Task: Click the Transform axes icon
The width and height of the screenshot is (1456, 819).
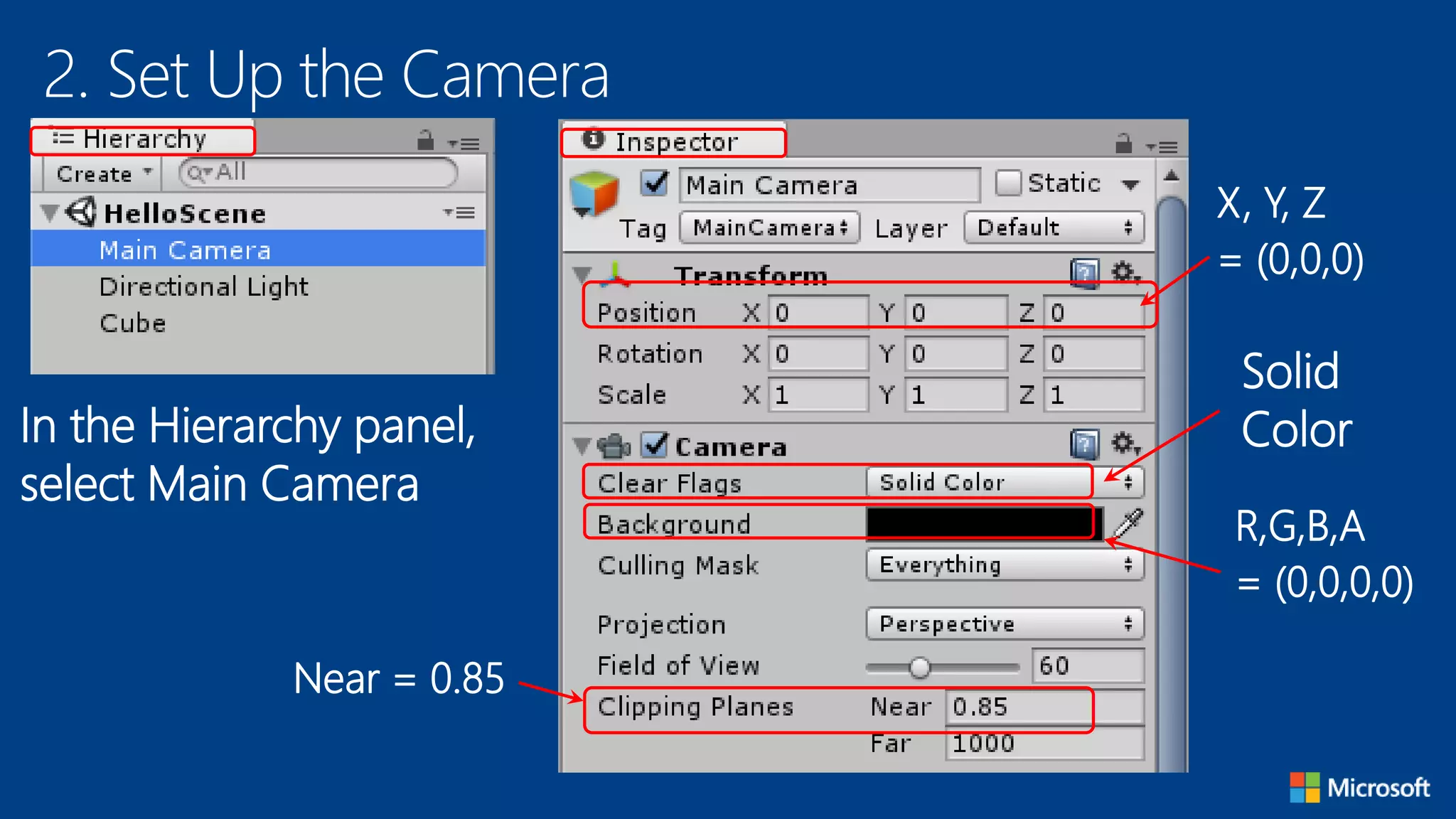Action: coord(615,274)
